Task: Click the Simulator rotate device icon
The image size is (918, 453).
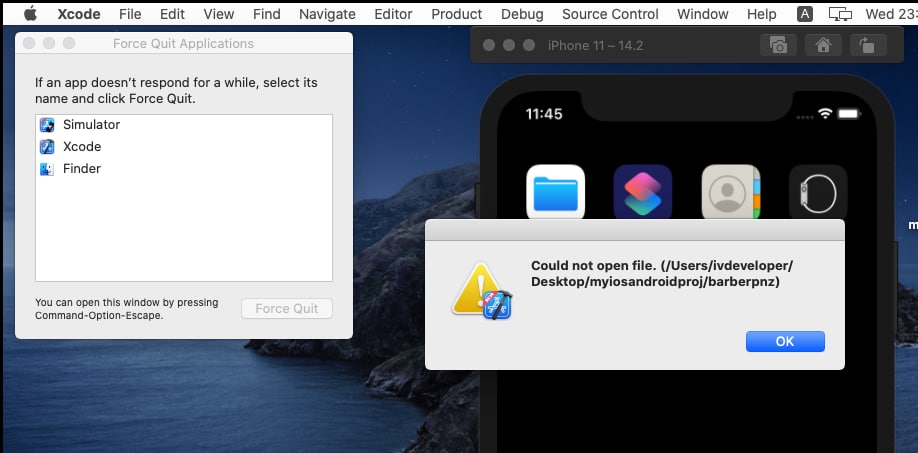Action: 868,45
